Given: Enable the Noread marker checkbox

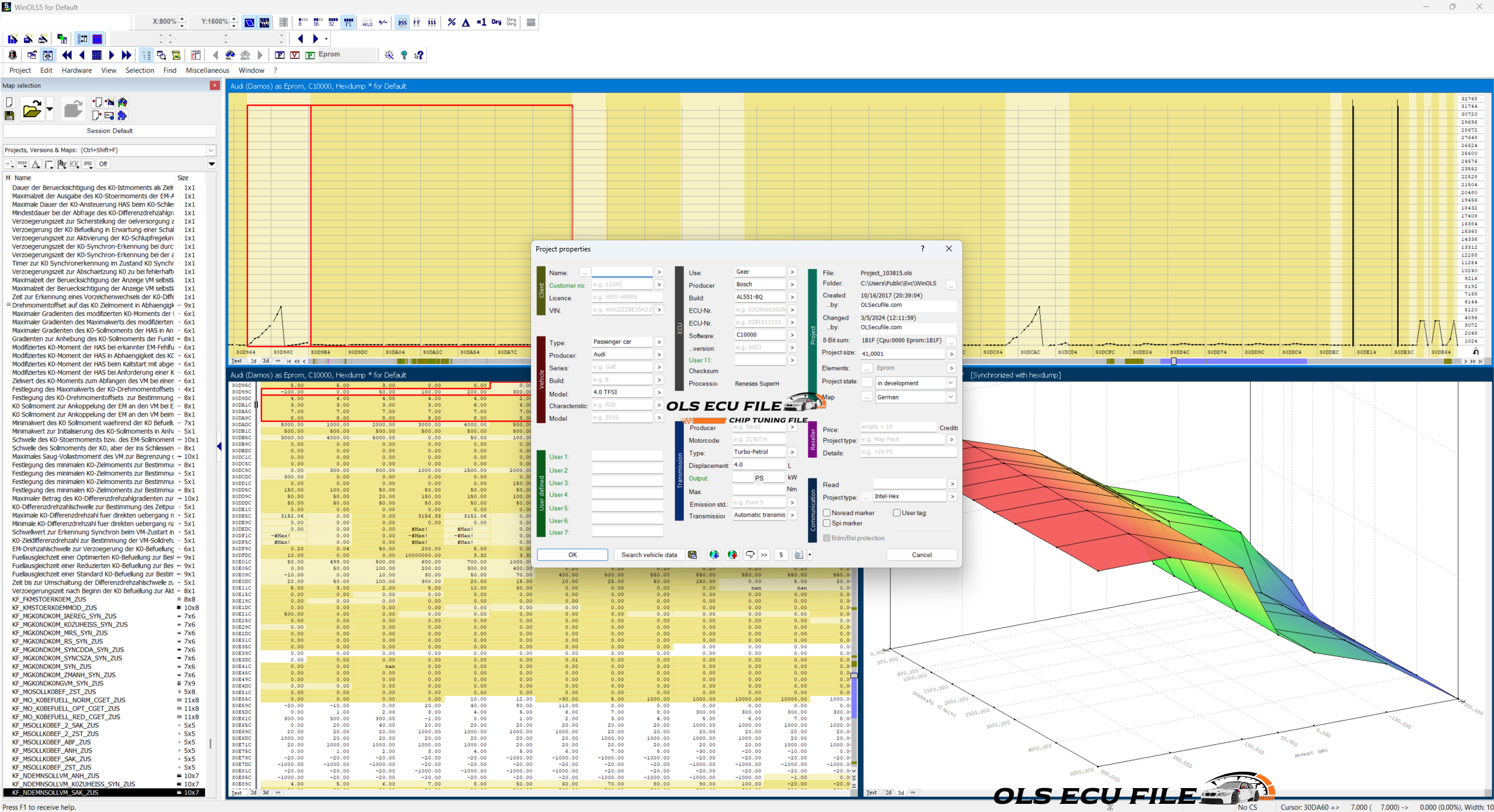Looking at the screenshot, I should 827,513.
